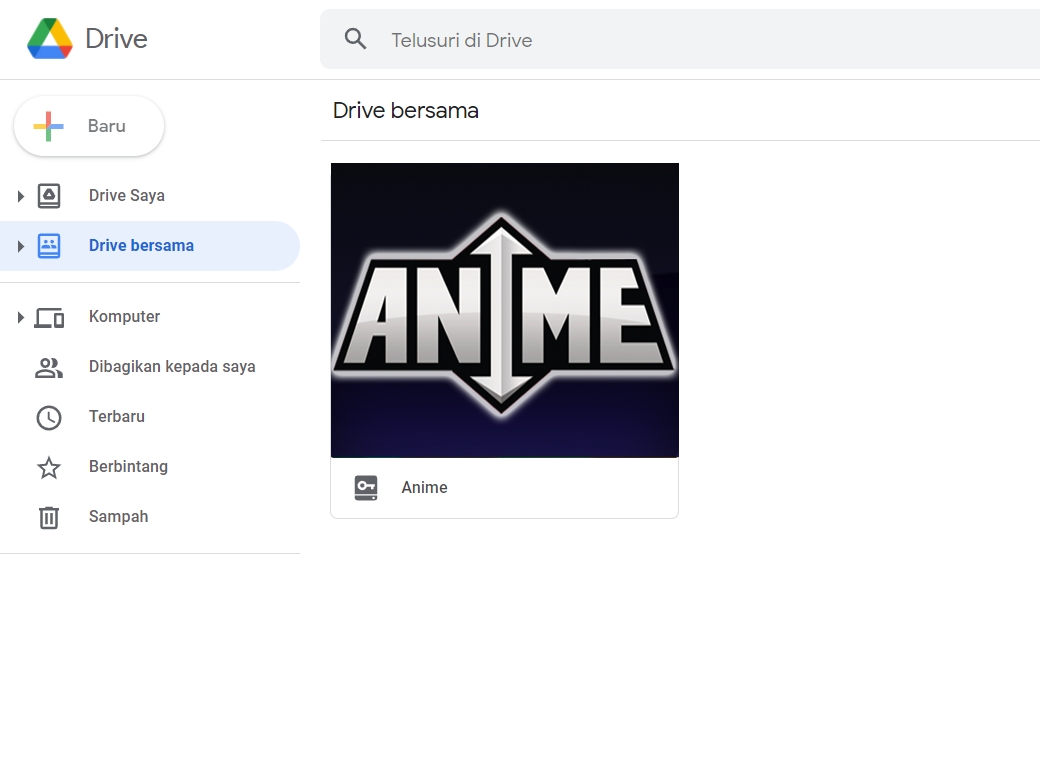Click the search magnifier icon
This screenshot has height=780, width=1040.
tap(356, 39)
